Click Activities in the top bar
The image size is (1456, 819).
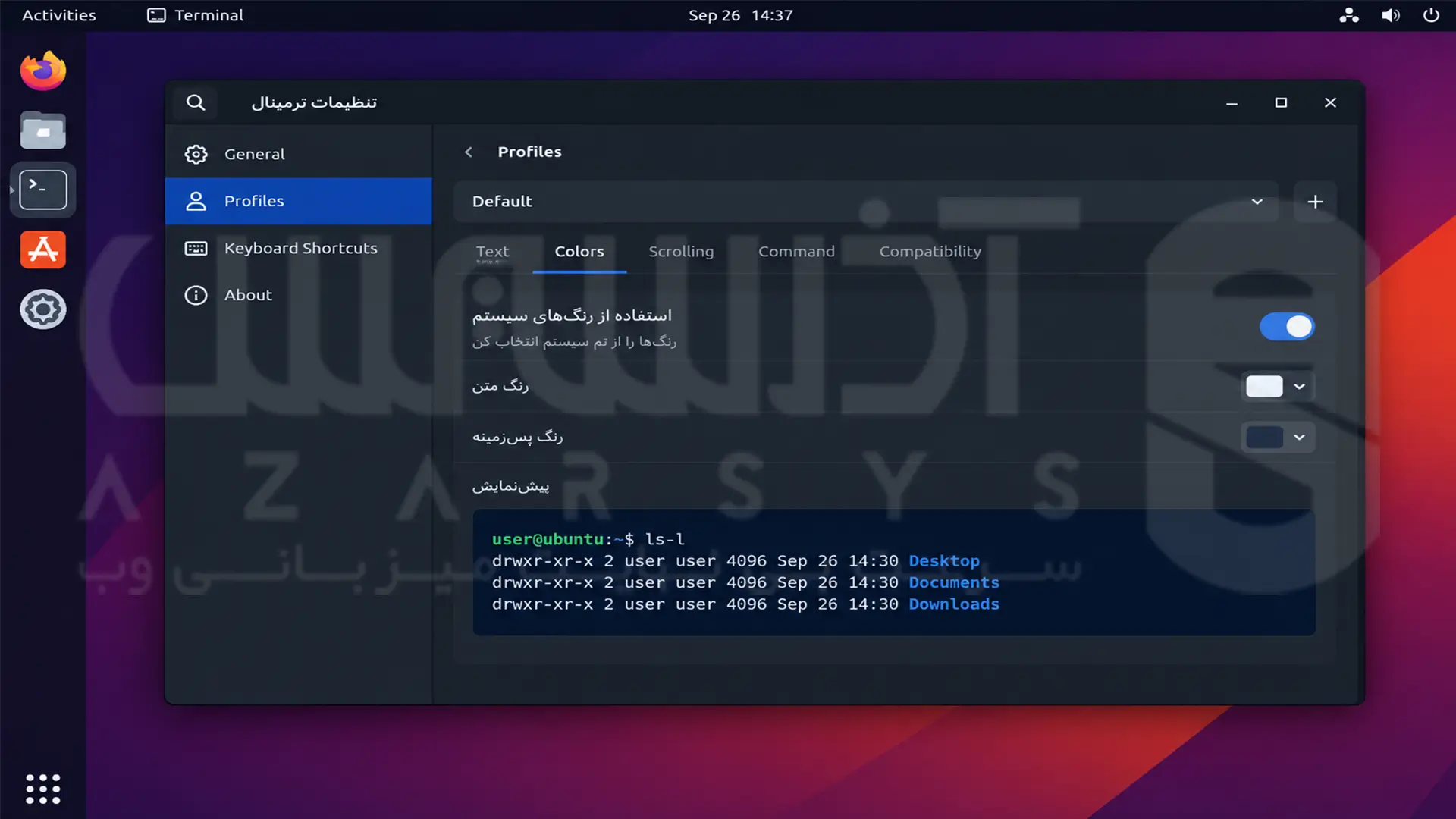[59, 15]
